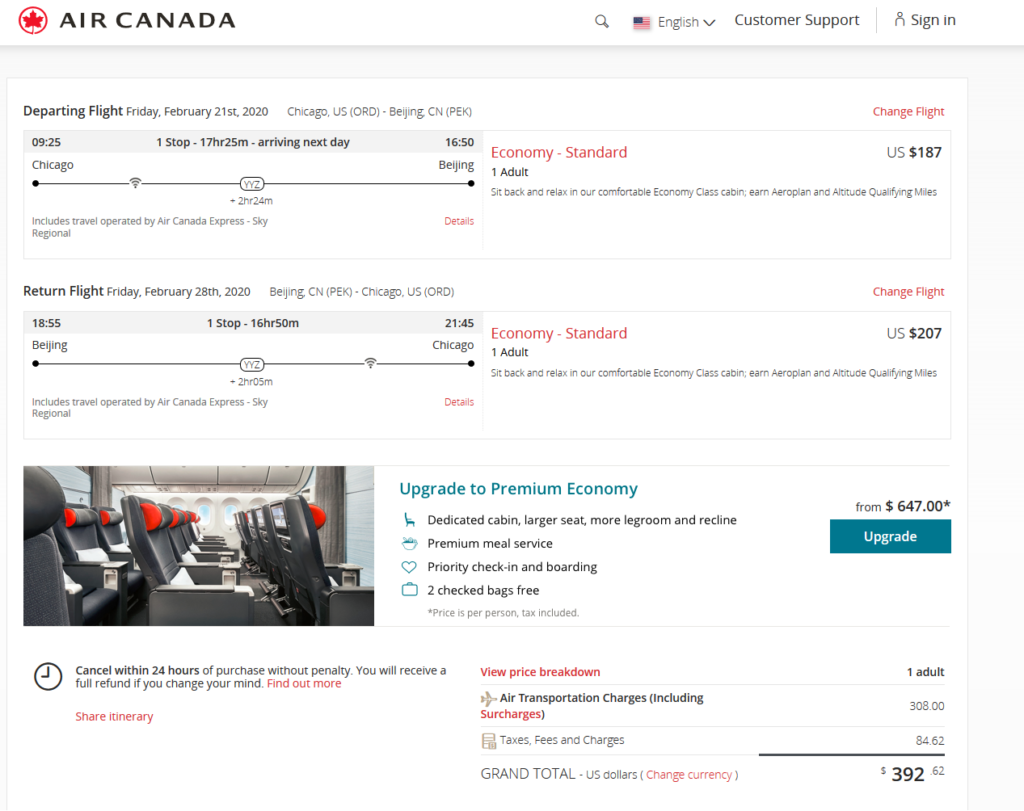The height and width of the screenshot is (811, 1024).
Task: Click the Find out more link
Action: point(304,684)
